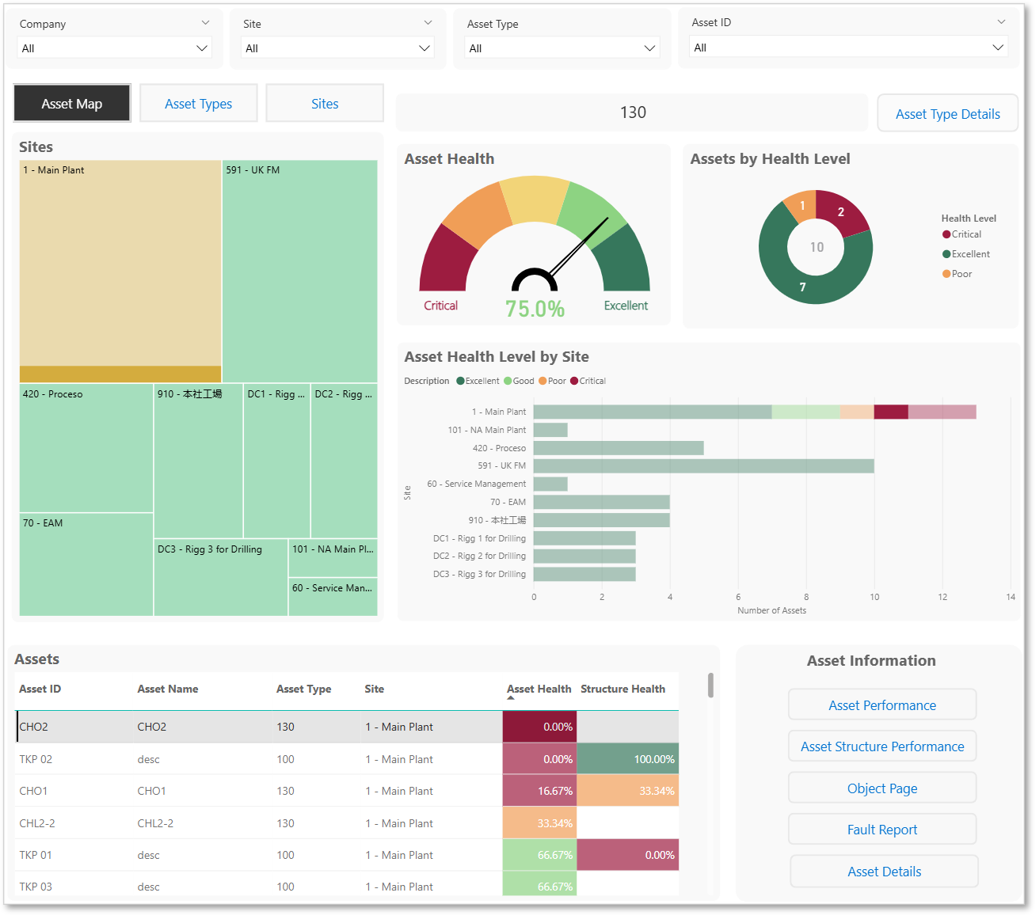Click the dark red Critical bar segment for Main Plant
Viewport: 1035px width, 915px height.
coord(891,412)
